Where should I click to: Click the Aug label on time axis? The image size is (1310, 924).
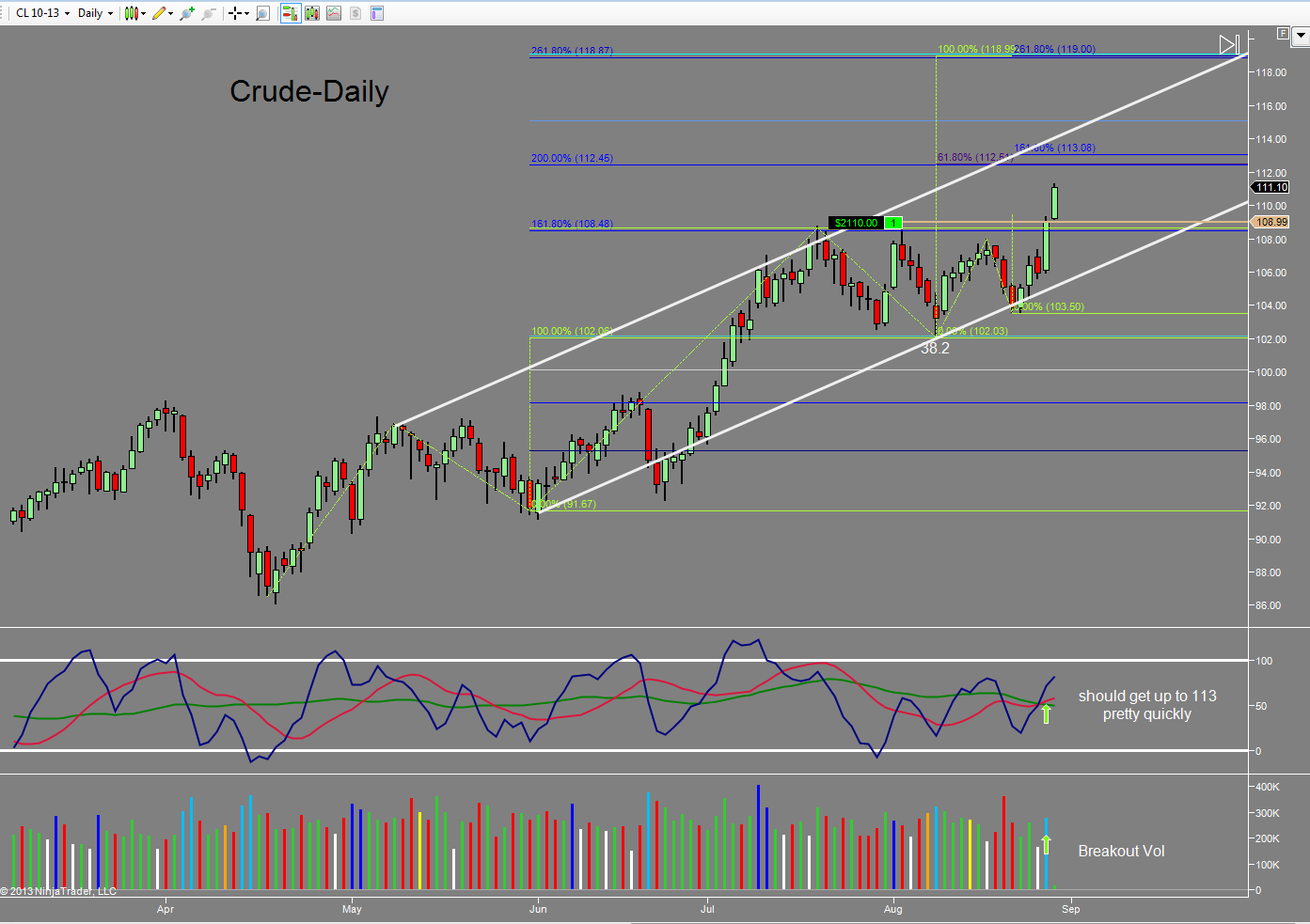coord(893,909)
